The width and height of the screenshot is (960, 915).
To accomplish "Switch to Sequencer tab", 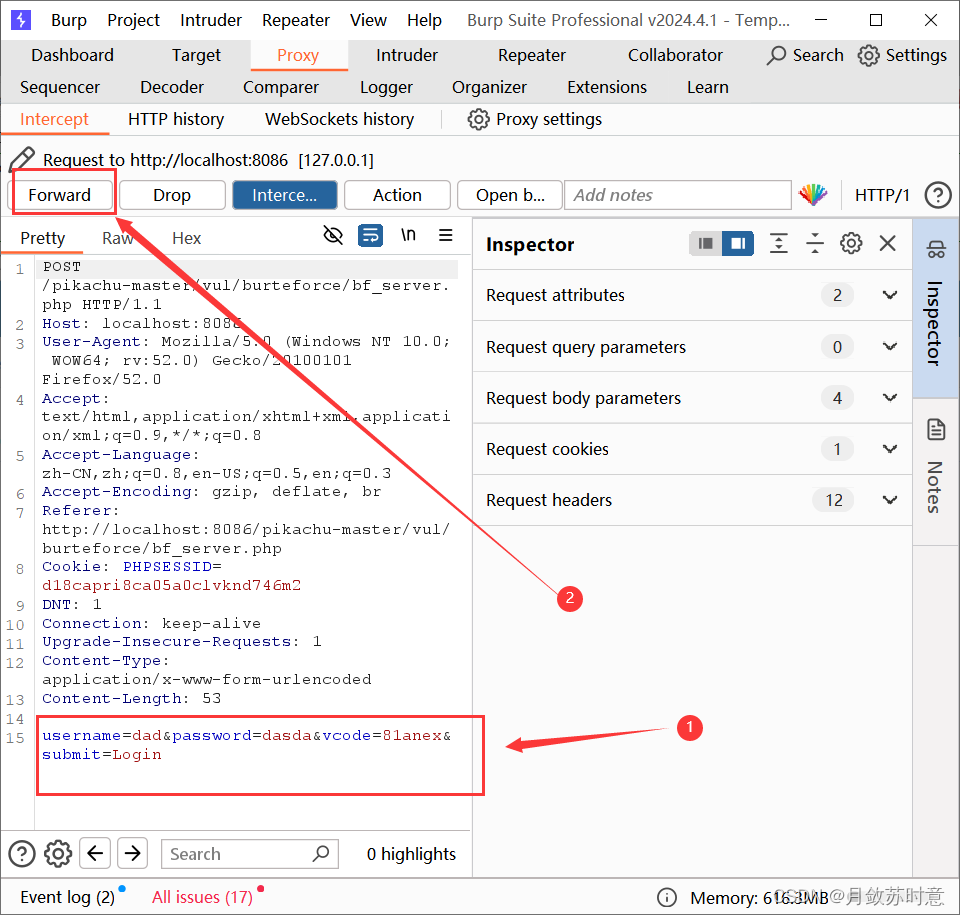I will click(59, 88).
